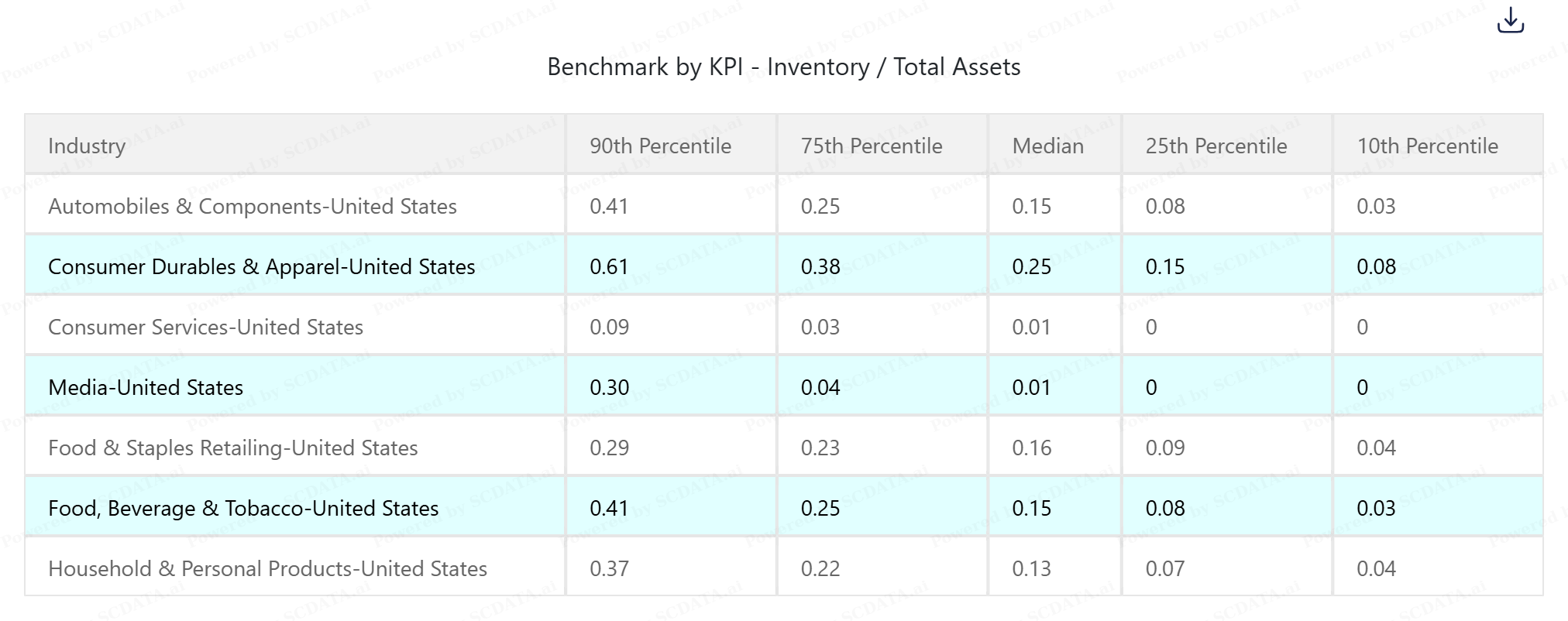Click the 75th Percentile column header

pyautogui.click(x=871, y=146)
